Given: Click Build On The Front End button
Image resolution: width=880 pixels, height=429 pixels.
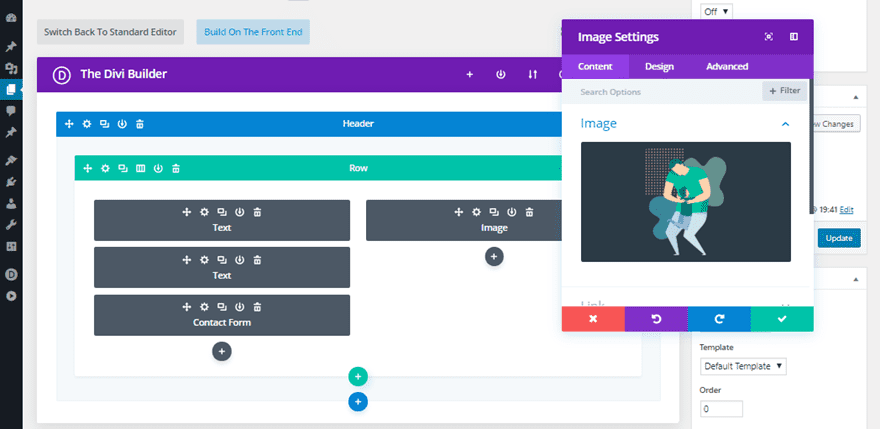Looking at the screenshot, I should 253,32.
